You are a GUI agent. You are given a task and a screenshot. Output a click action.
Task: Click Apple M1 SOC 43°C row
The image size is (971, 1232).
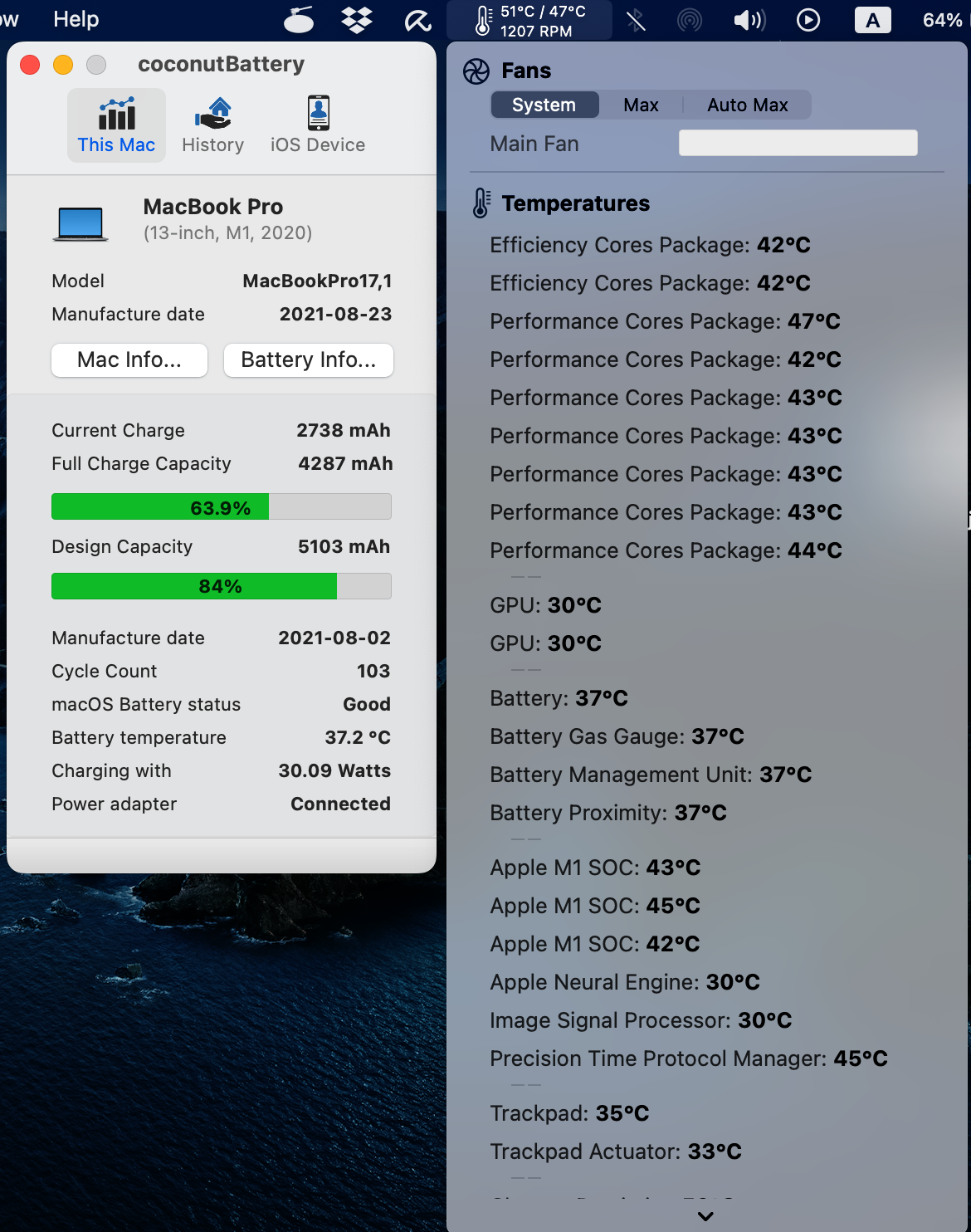coord(595,868)
